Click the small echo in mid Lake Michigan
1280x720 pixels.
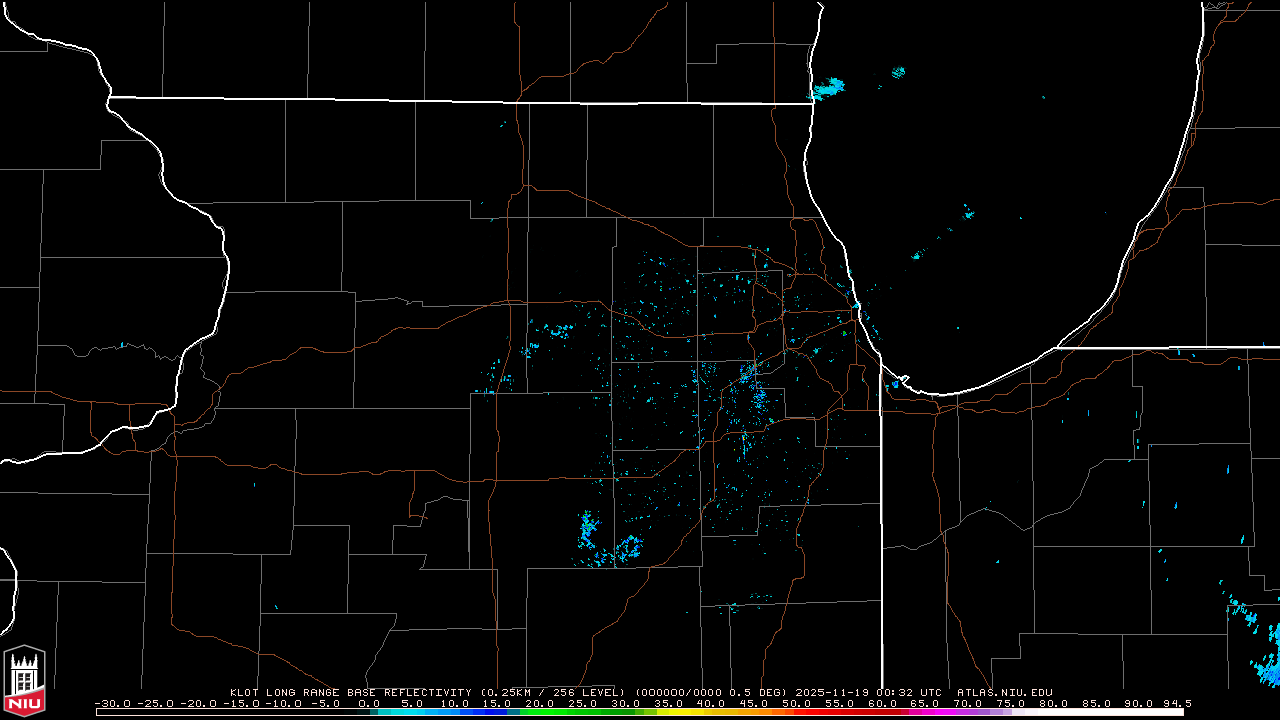tap(967, 212)
